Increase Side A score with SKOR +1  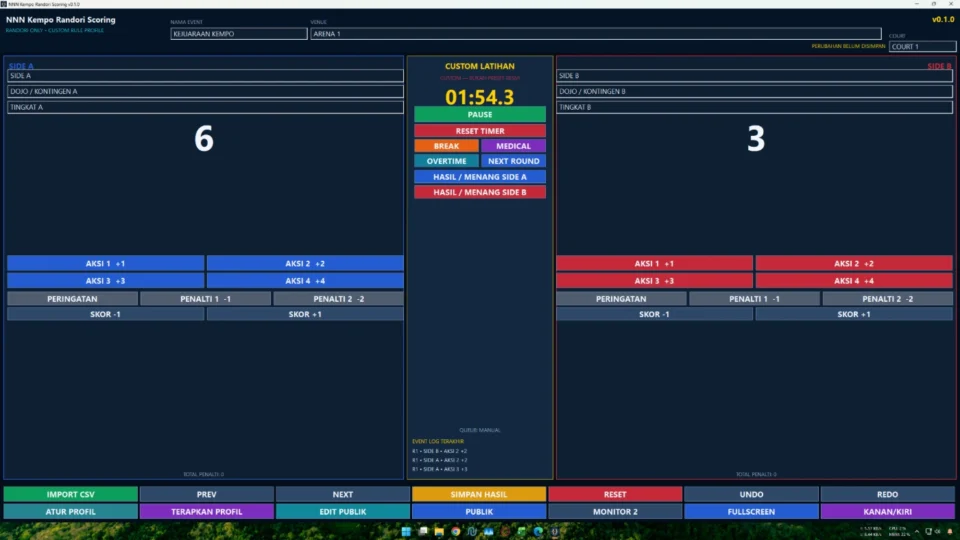[x=305, y=314]
